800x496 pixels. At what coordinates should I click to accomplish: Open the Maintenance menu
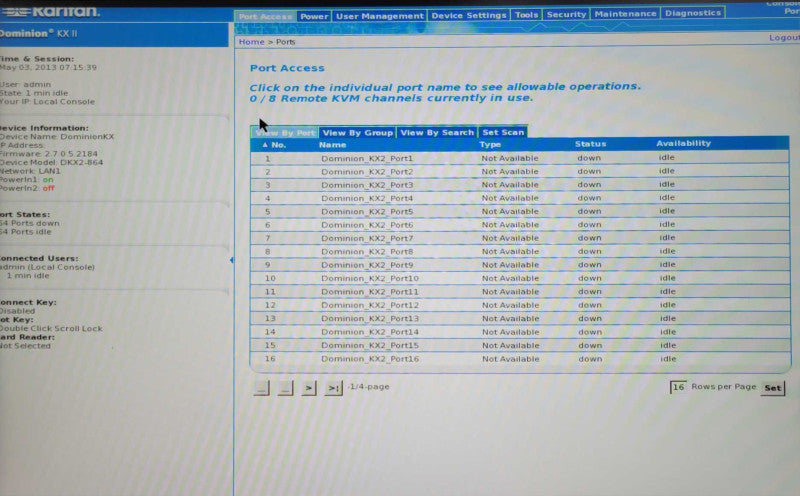[x=625, y=14]
